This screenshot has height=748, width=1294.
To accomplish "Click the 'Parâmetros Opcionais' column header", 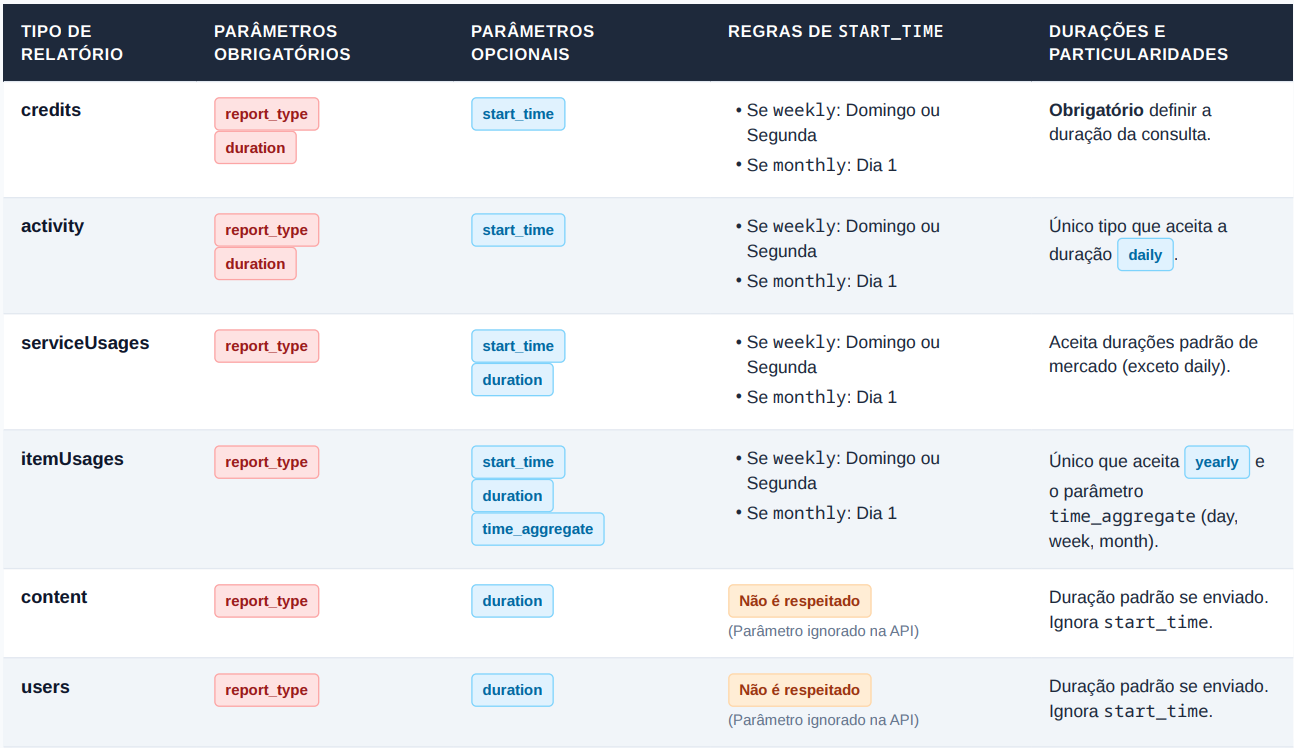I will click(x=532, y=43).
